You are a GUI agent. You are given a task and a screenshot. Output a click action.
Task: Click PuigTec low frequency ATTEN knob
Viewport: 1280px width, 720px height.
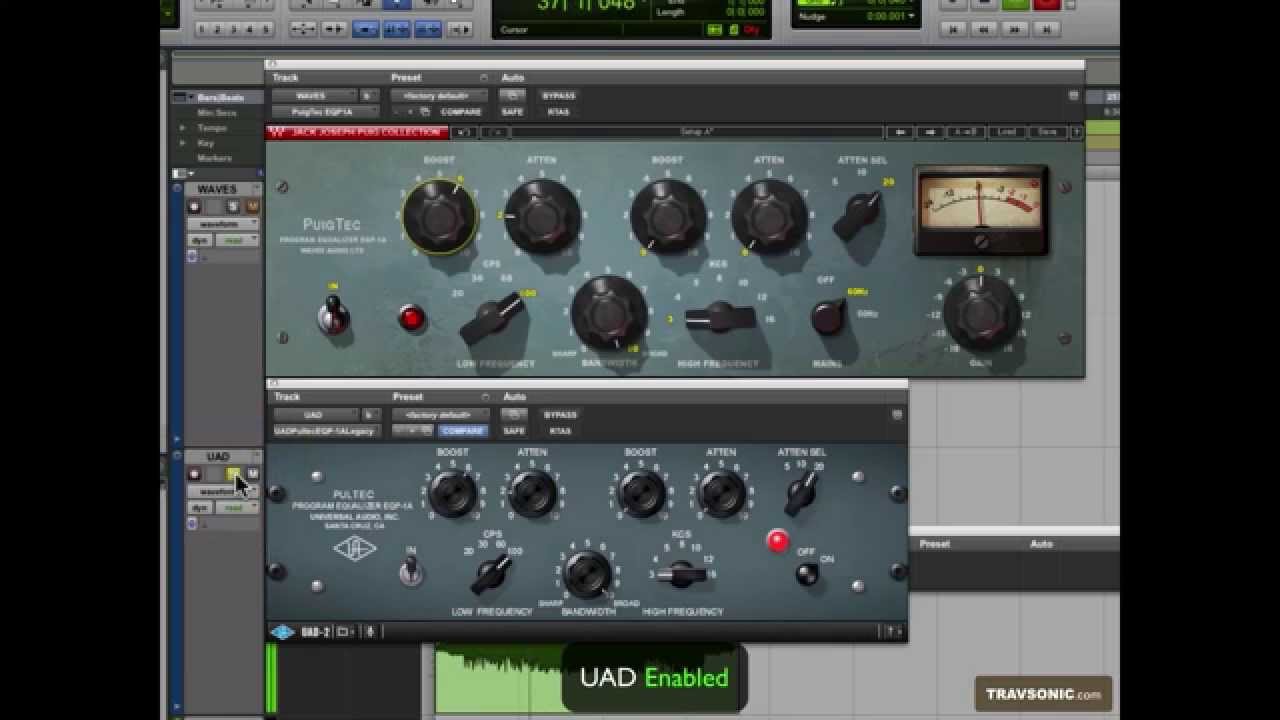point(543,216)
